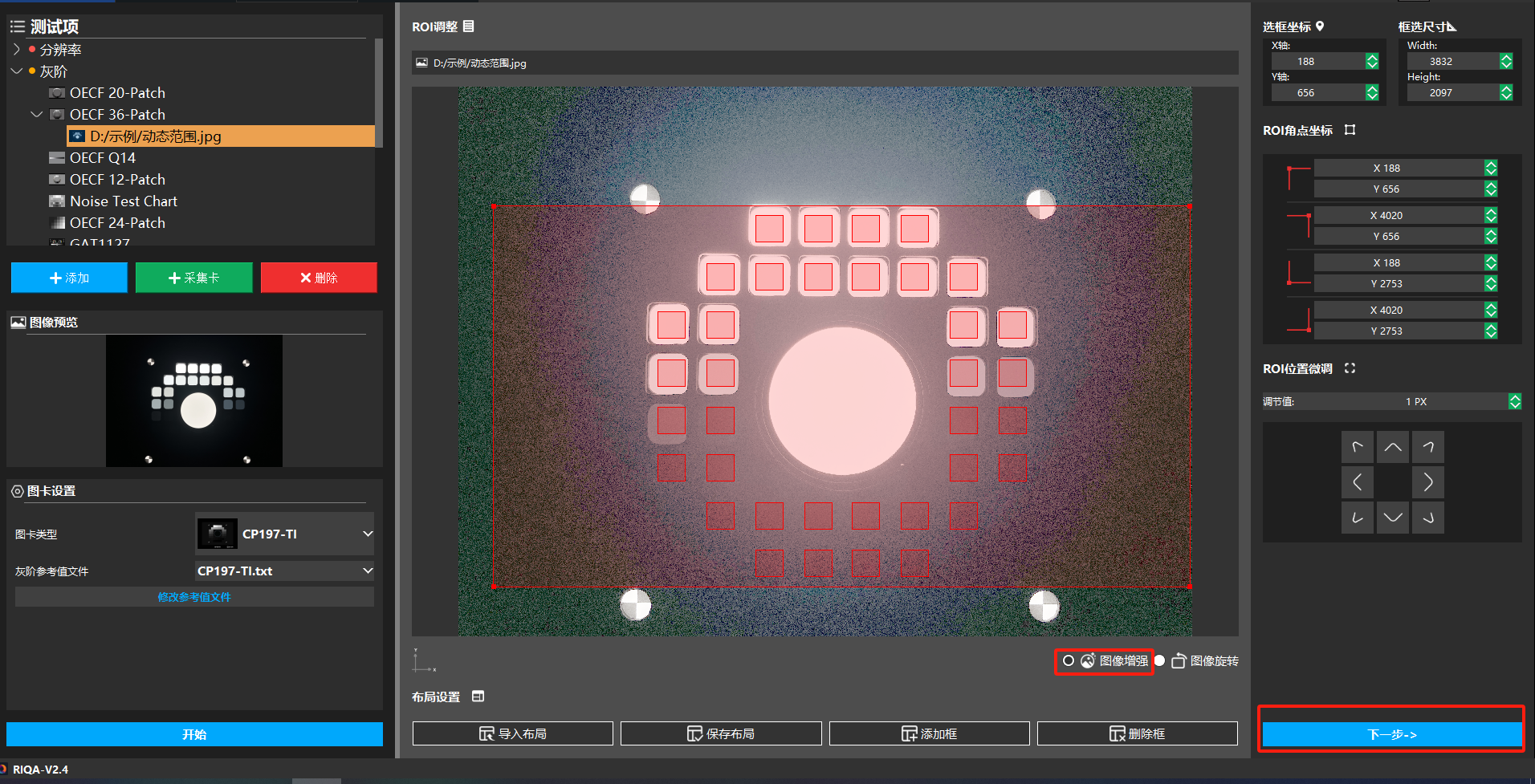Select the OECF 20-Patch tree item
This screenshot has height=784, width=1535.
pyautogui.click(x=117, y=93)
